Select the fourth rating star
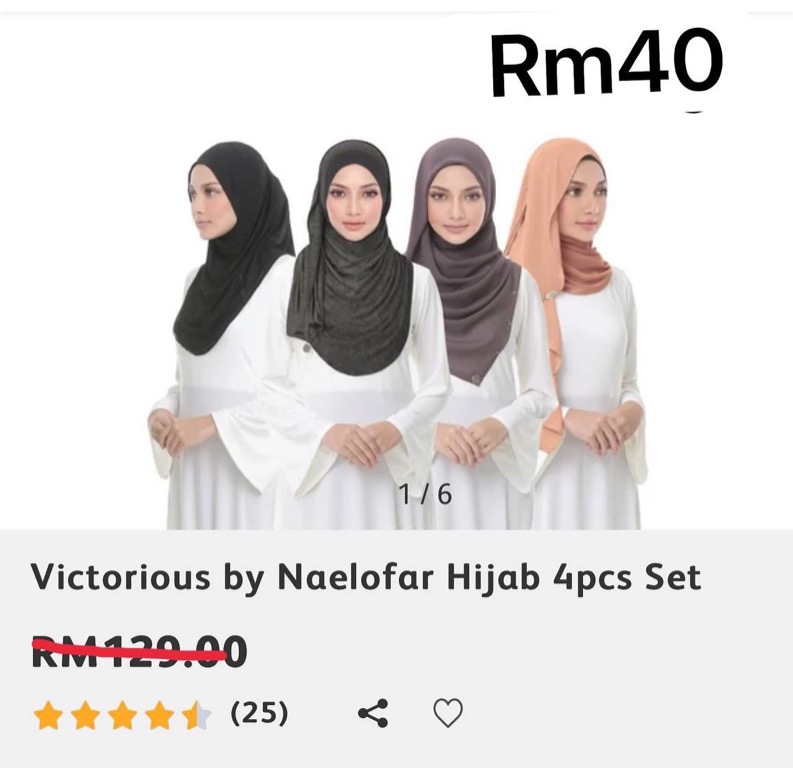The width and height of the screenshot is (793, 768). 159,715
